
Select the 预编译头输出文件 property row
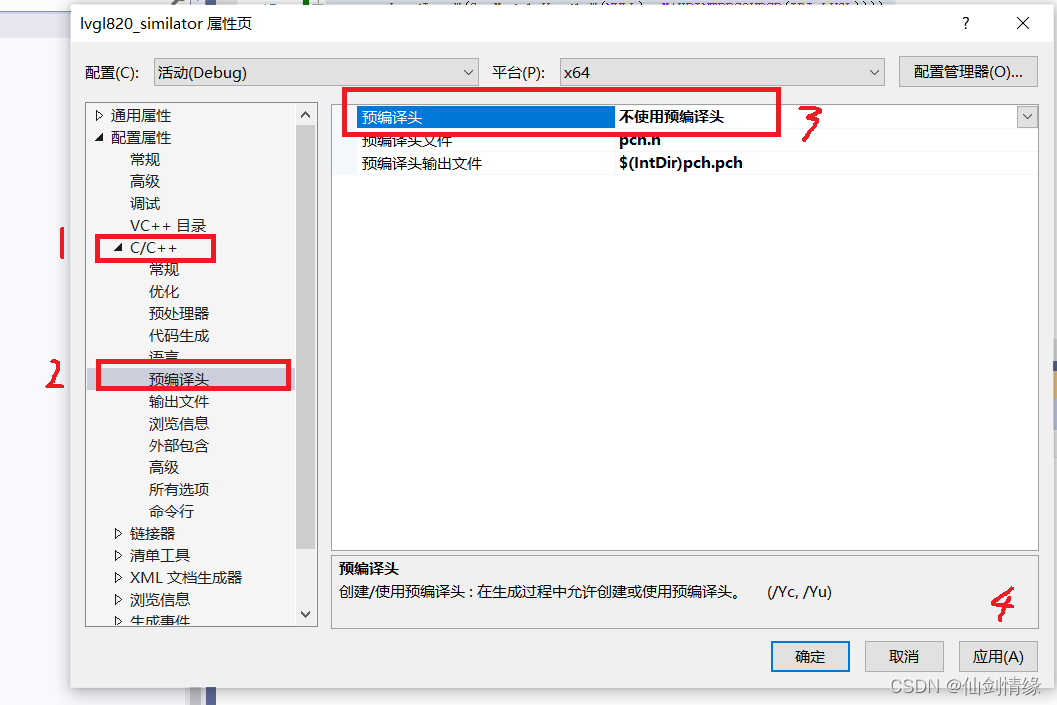coord(685,163)
